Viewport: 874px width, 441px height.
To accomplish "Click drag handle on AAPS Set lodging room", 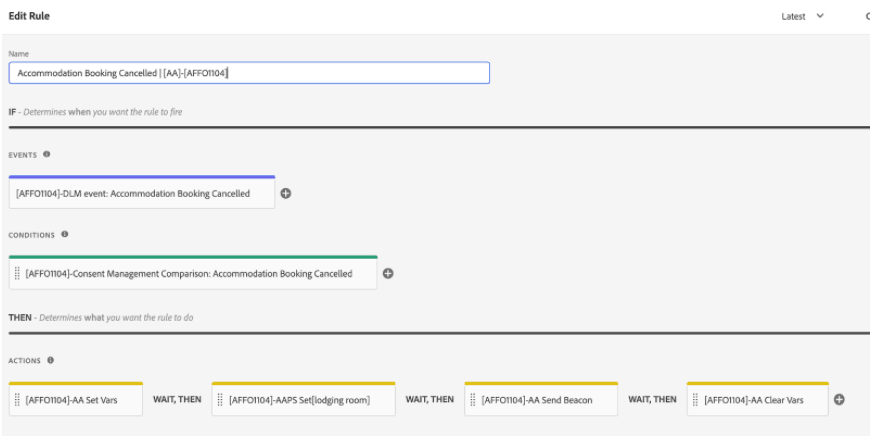I will pyautogui.click(x=220, y=400).
